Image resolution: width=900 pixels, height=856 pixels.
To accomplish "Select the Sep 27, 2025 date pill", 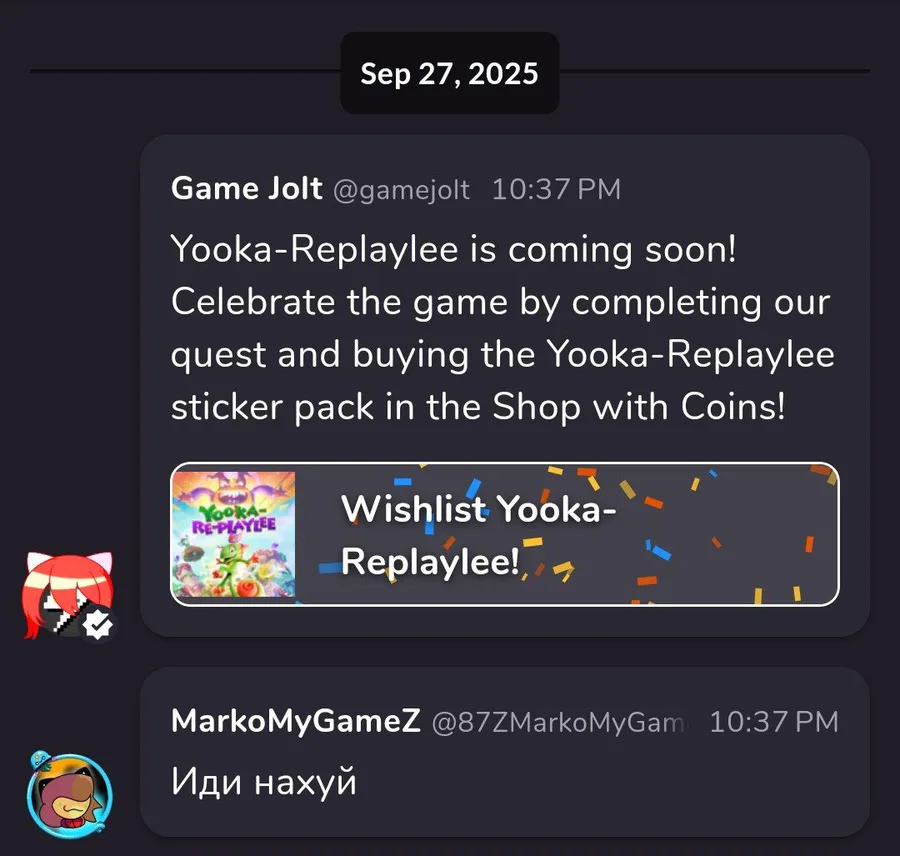I will (449, 73).
